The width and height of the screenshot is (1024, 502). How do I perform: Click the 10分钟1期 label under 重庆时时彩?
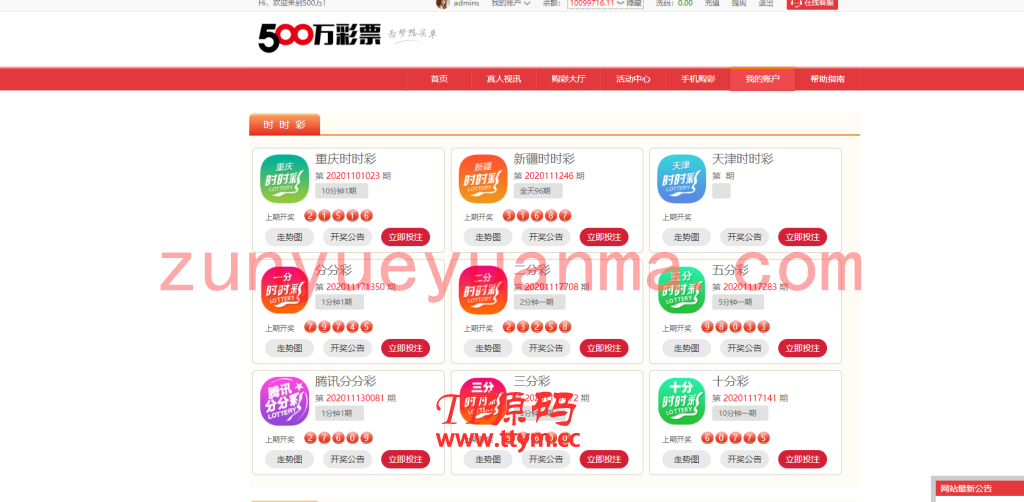[x=342, y=191]
